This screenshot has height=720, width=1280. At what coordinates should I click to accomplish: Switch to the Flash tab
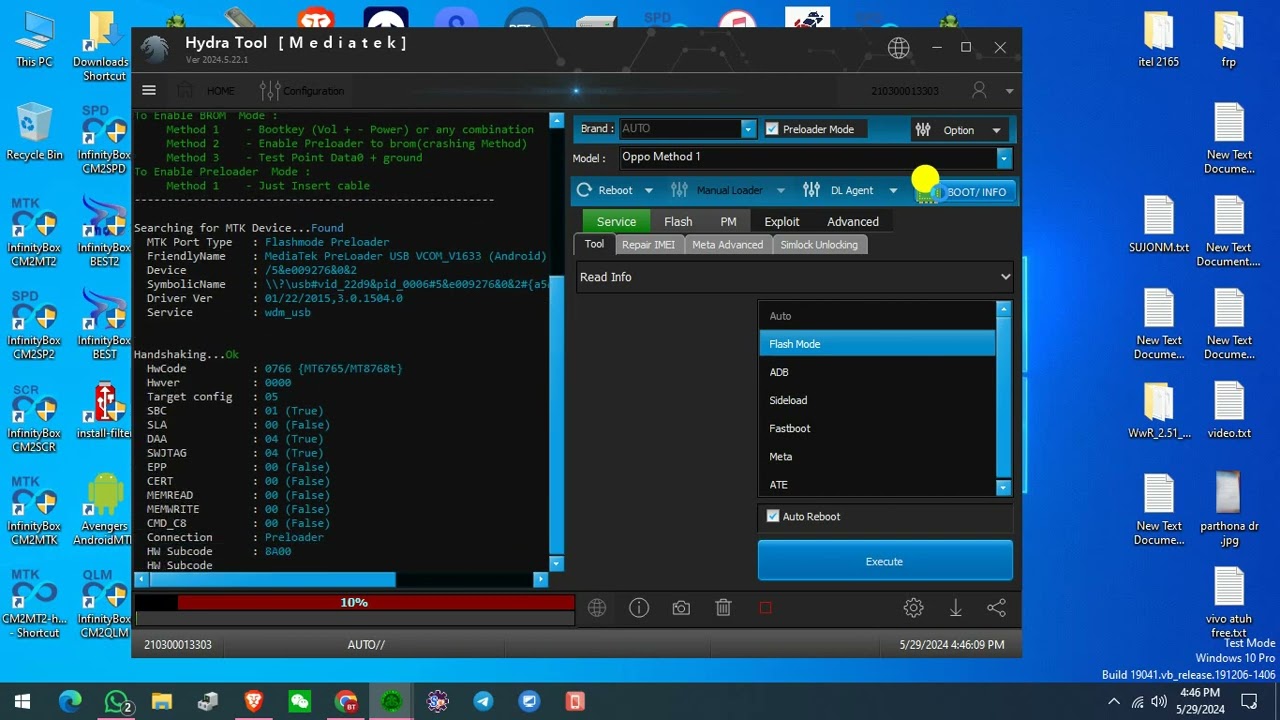tap(678, 222)
